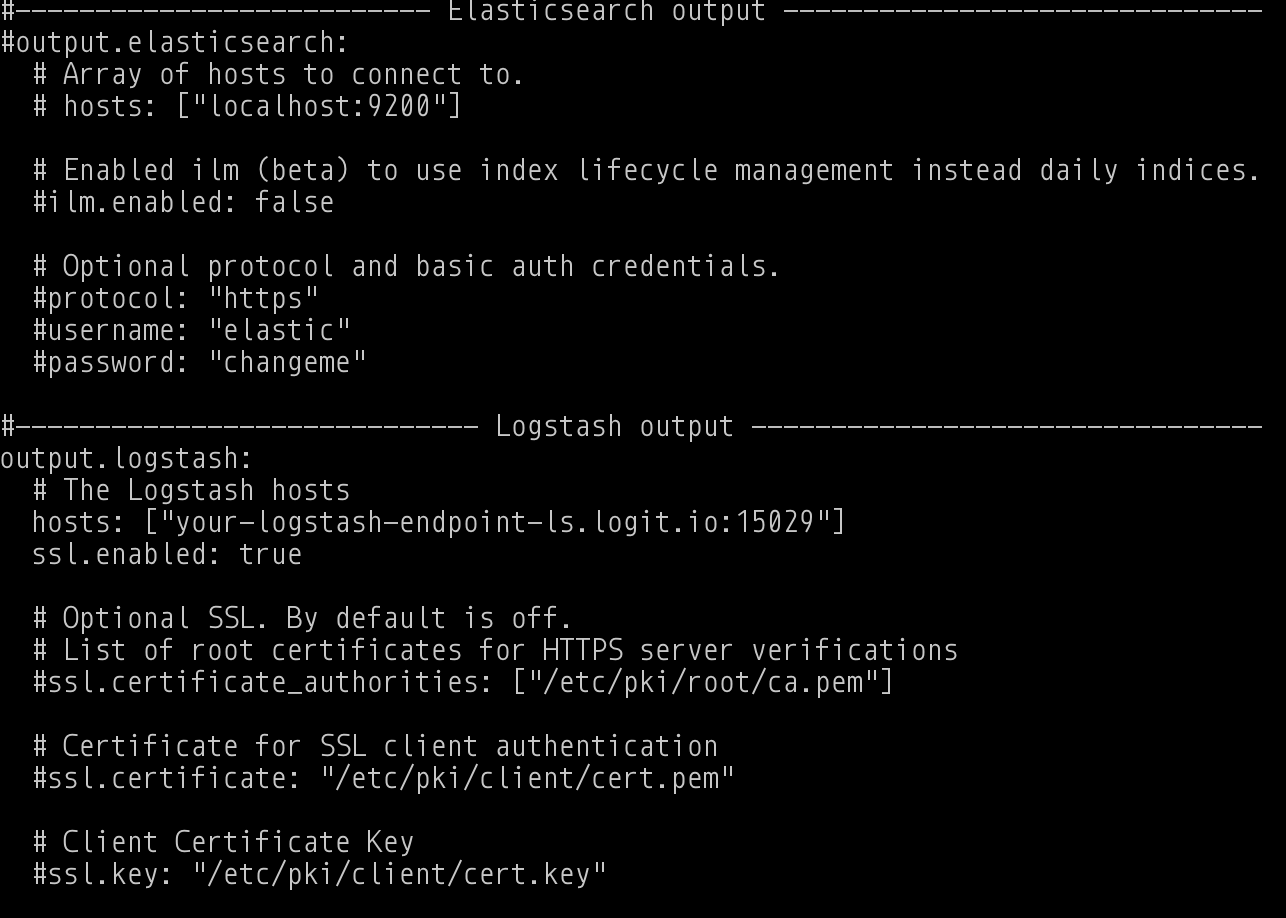This screenshot has width=1286, height=918.
Task: Click the commented hosts "localhost:9200" value
Action: 319,106
